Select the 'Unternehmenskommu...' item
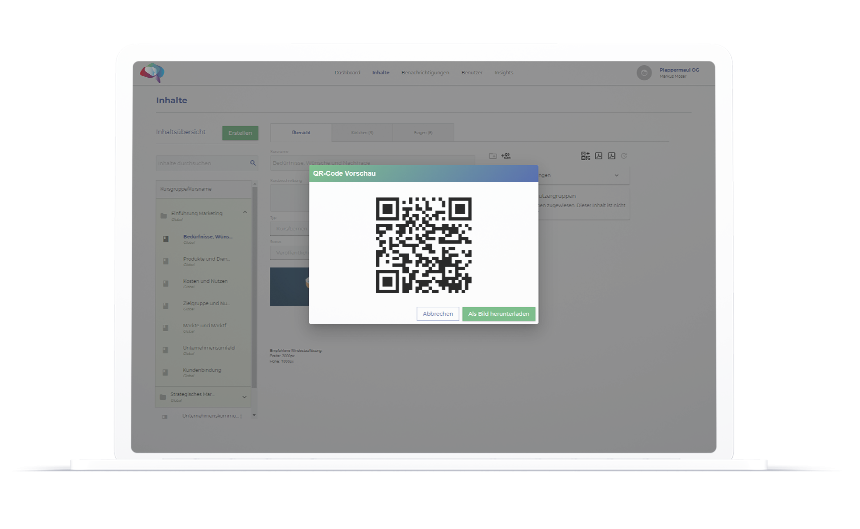Screen dimensions: 860x529 212,416
